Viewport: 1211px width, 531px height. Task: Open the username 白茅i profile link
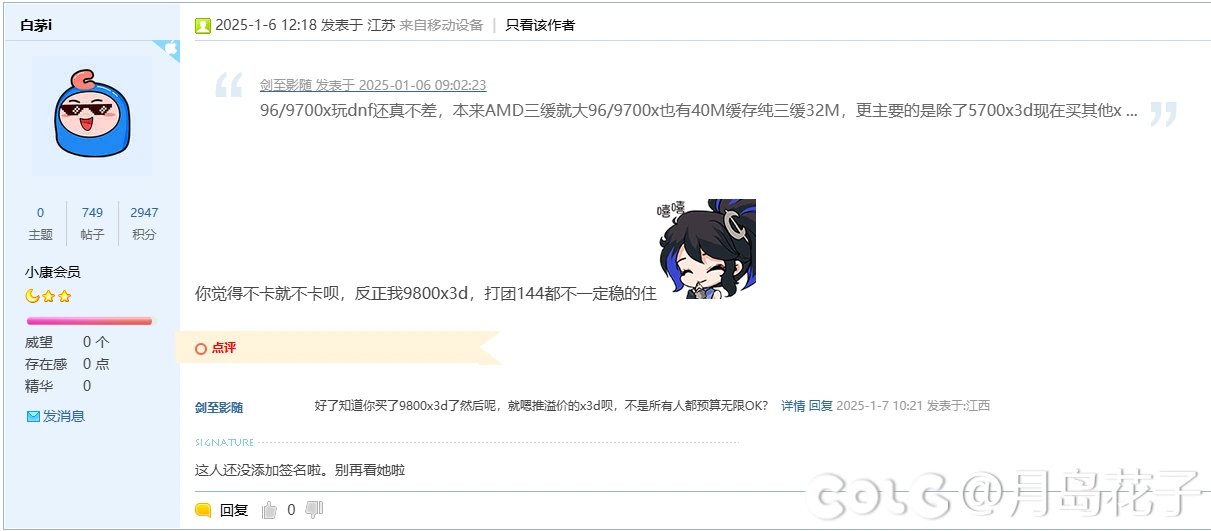[x=36, y=25]
